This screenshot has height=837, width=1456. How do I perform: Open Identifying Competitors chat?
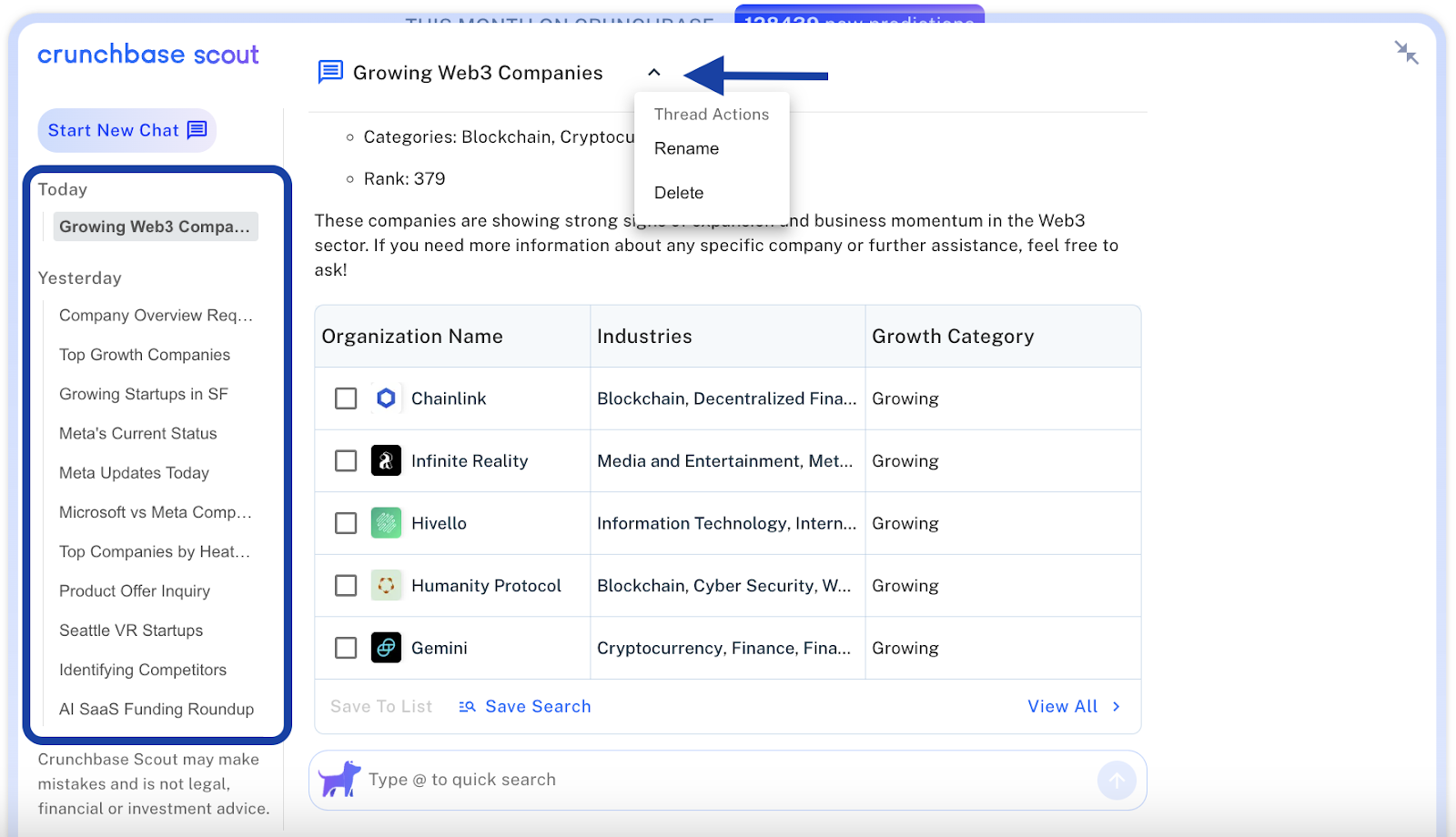pos(143,671)
